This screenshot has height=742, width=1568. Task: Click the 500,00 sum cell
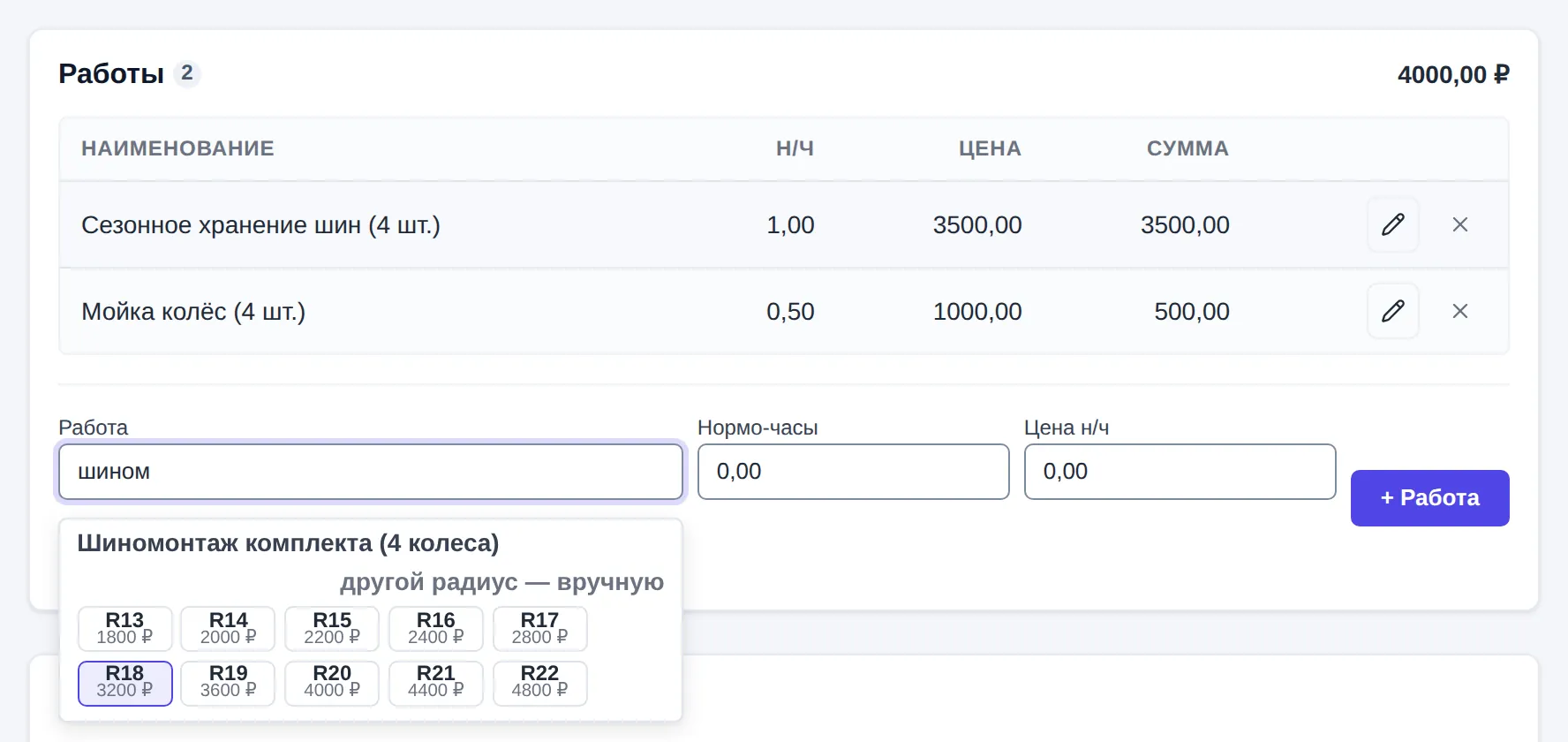(1192, 312)
